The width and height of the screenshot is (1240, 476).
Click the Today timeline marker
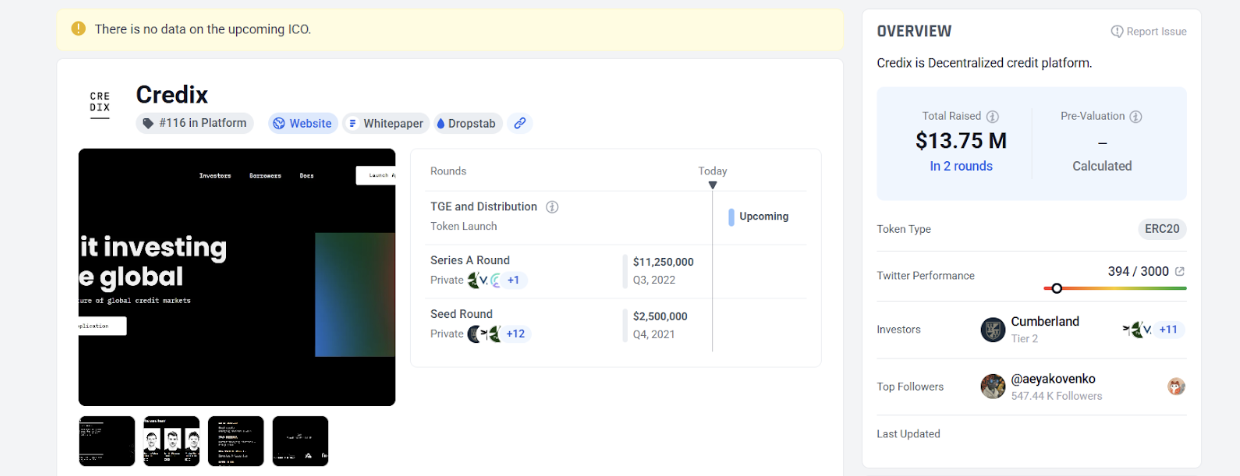[x=712, y=184]
